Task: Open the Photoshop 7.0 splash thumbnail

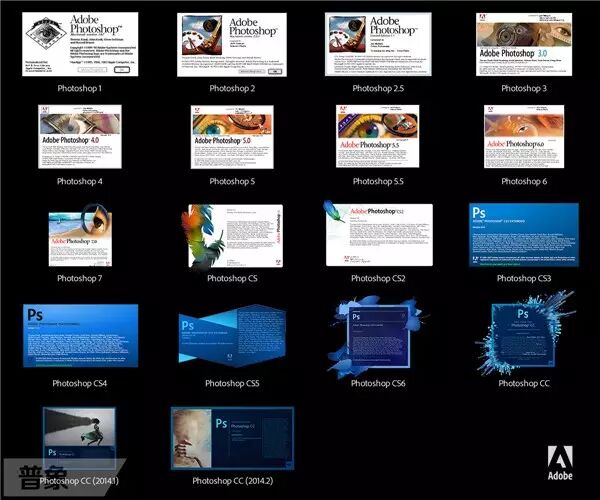Action: click(x=80, y=235)
